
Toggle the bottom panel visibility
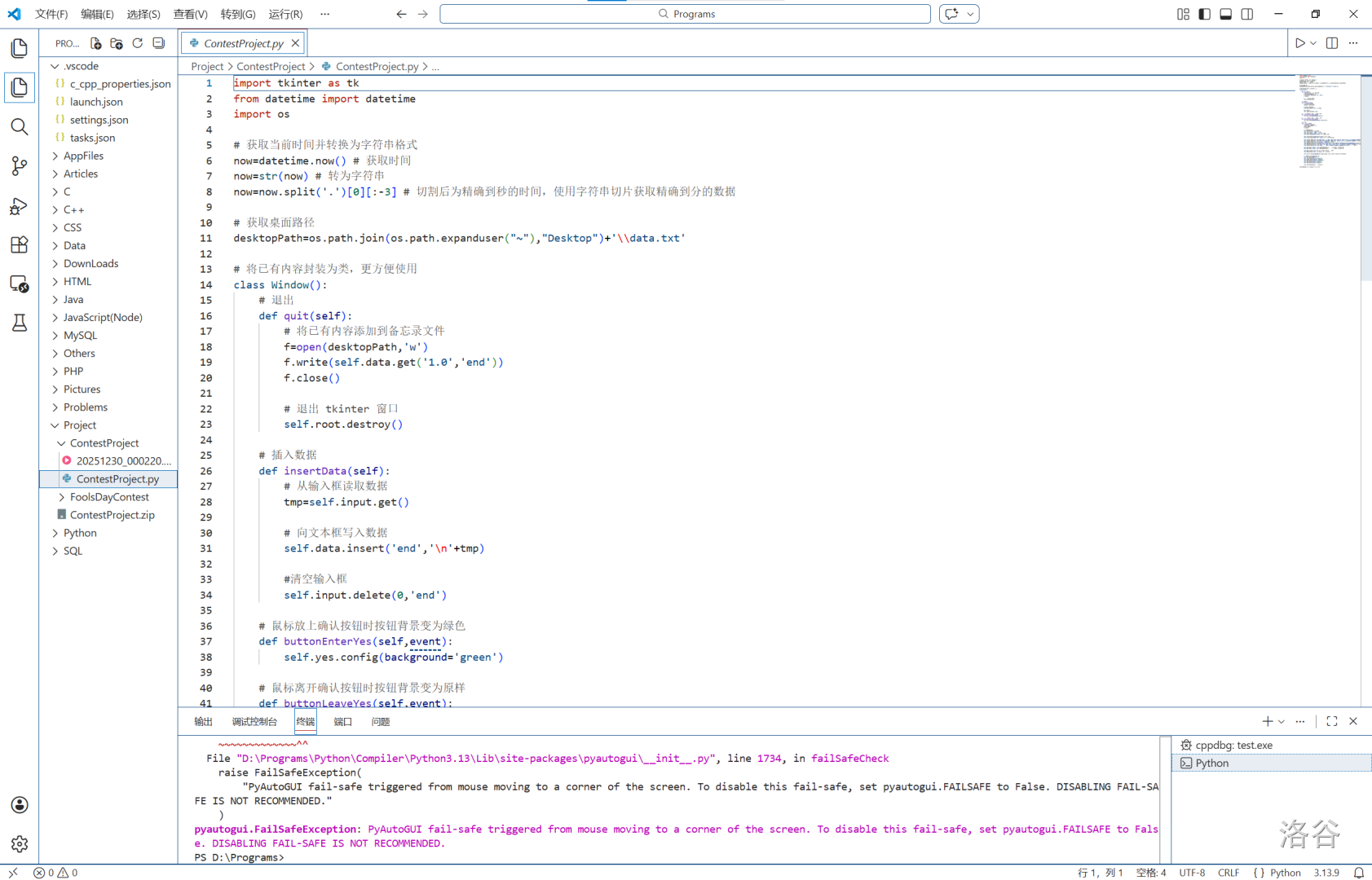(x=1225, y=14)
